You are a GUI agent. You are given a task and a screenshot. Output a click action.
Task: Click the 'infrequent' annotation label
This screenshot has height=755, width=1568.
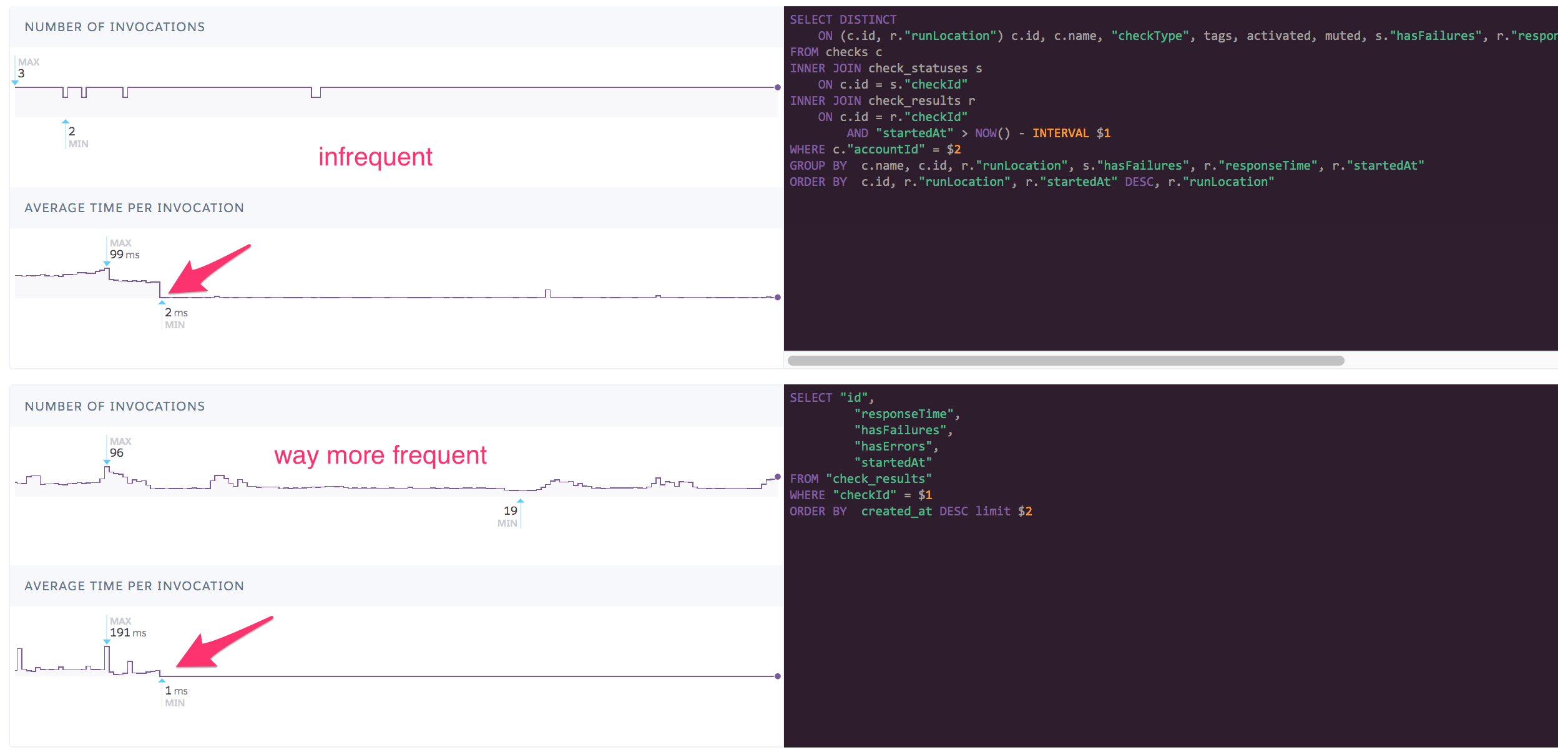pos(375,157)
